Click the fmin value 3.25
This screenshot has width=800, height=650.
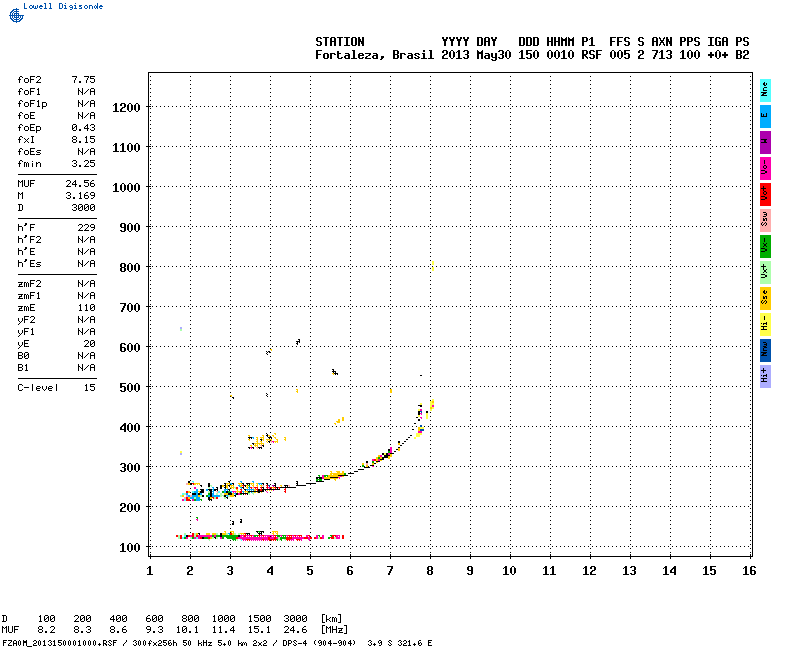point(83,164)
